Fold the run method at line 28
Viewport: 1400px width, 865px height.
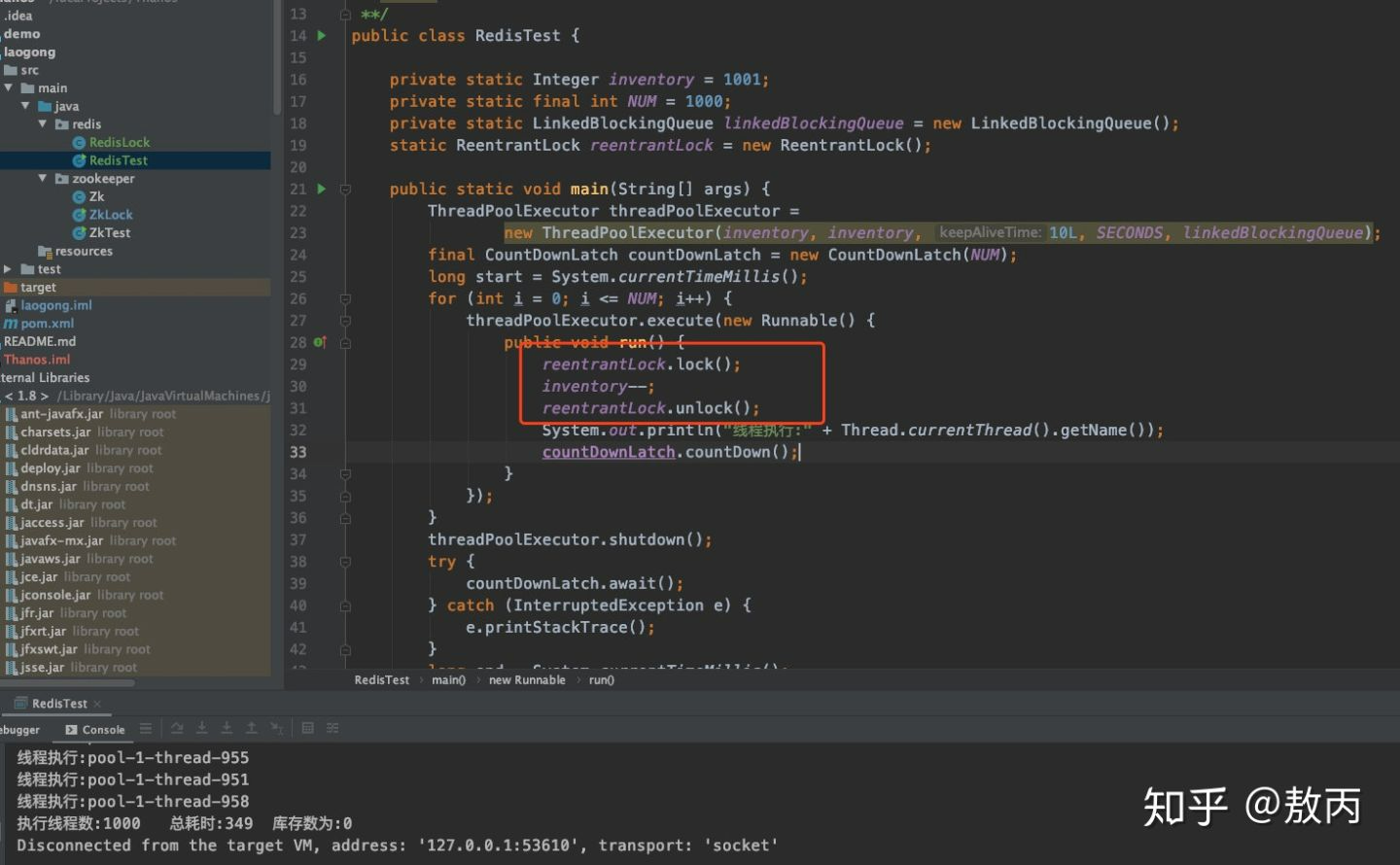(x=345, y=342)
